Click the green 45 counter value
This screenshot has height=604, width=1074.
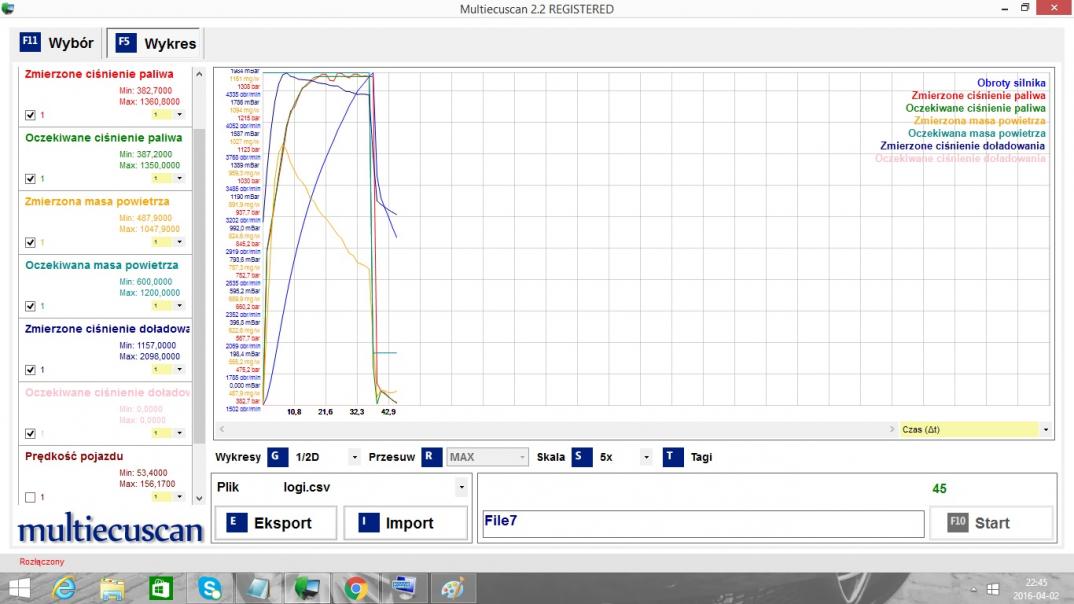(x=939, y=489)
